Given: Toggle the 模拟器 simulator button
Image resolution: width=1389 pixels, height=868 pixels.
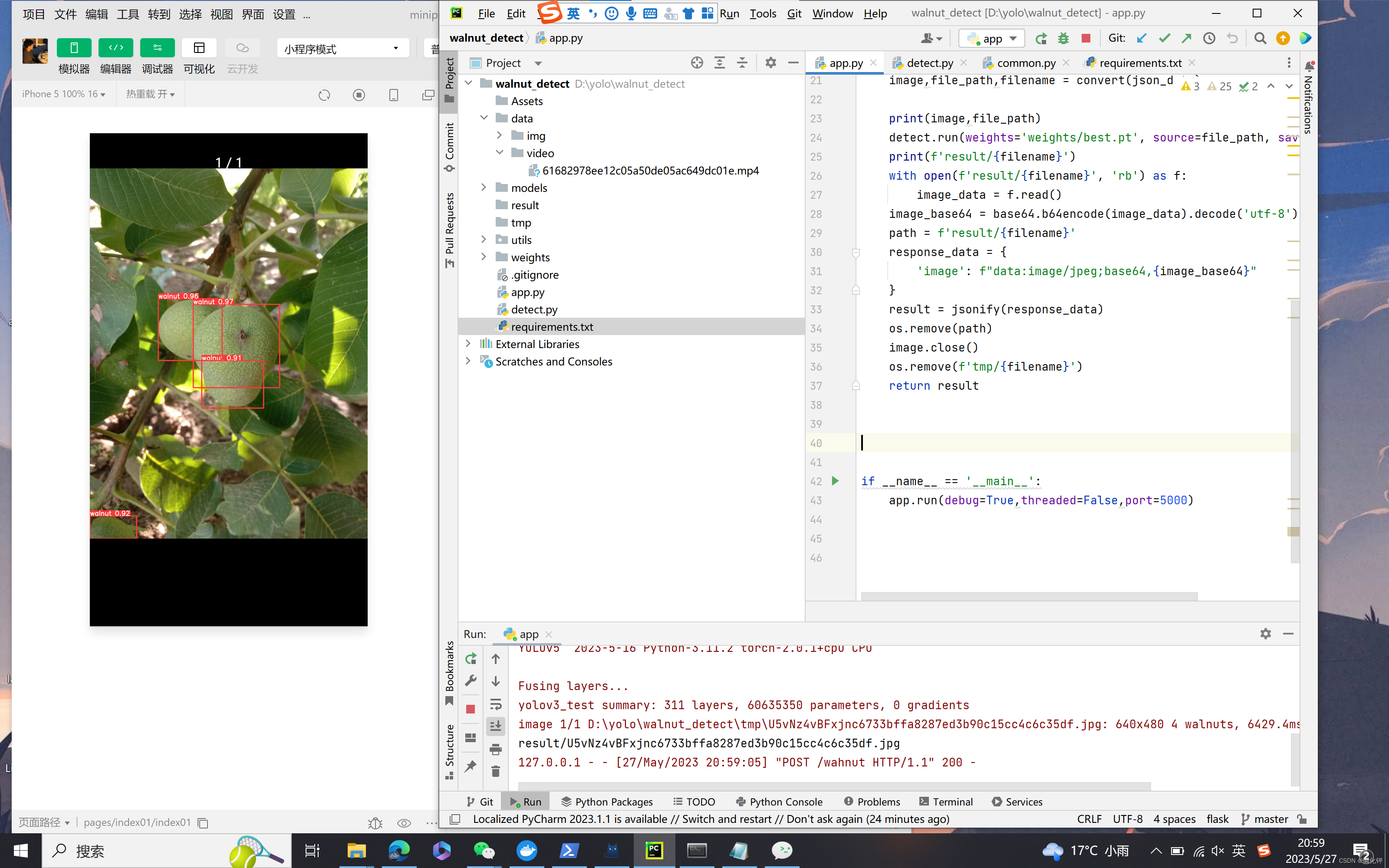Looking at the screenshot, I should click(74, 48).
